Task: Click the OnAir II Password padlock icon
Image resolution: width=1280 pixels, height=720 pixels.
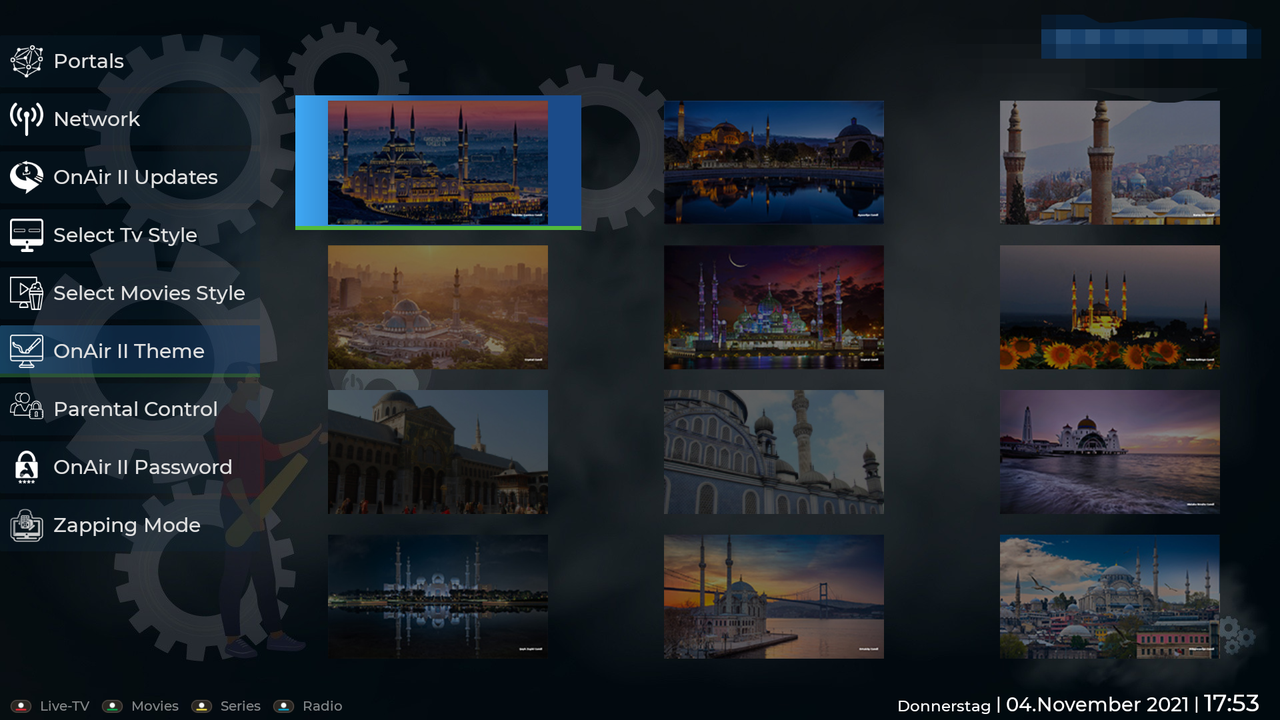Action: [26, 467]
